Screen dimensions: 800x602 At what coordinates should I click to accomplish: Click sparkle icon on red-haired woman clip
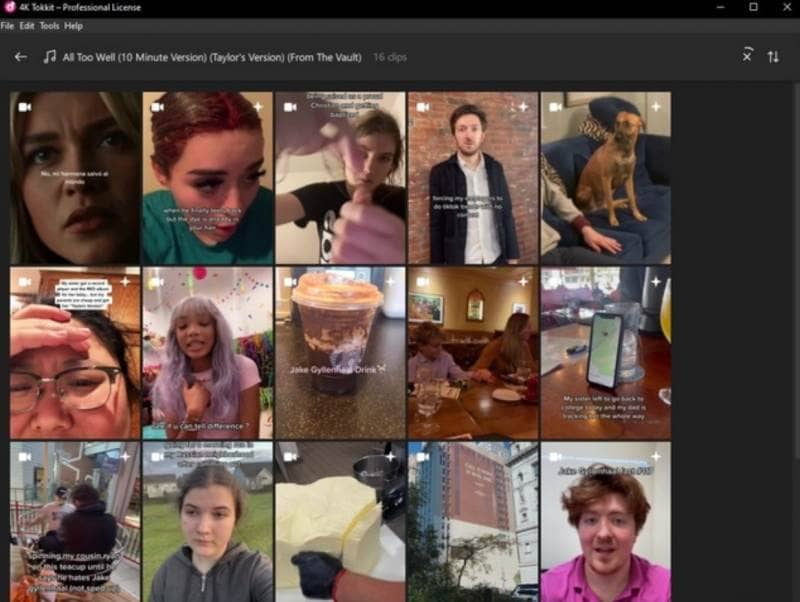point(258,107)
